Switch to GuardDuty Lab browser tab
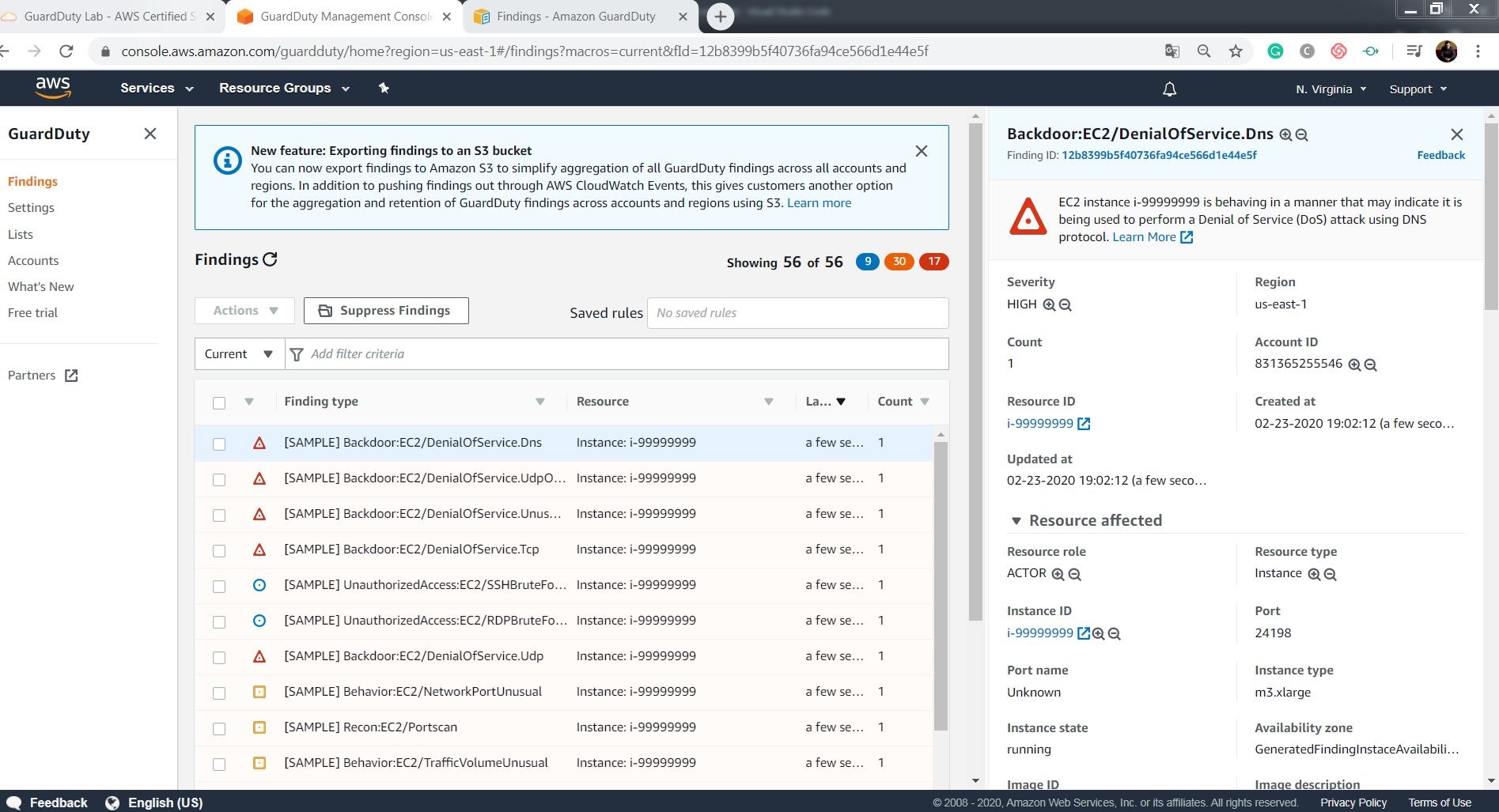 click(109, 17)
